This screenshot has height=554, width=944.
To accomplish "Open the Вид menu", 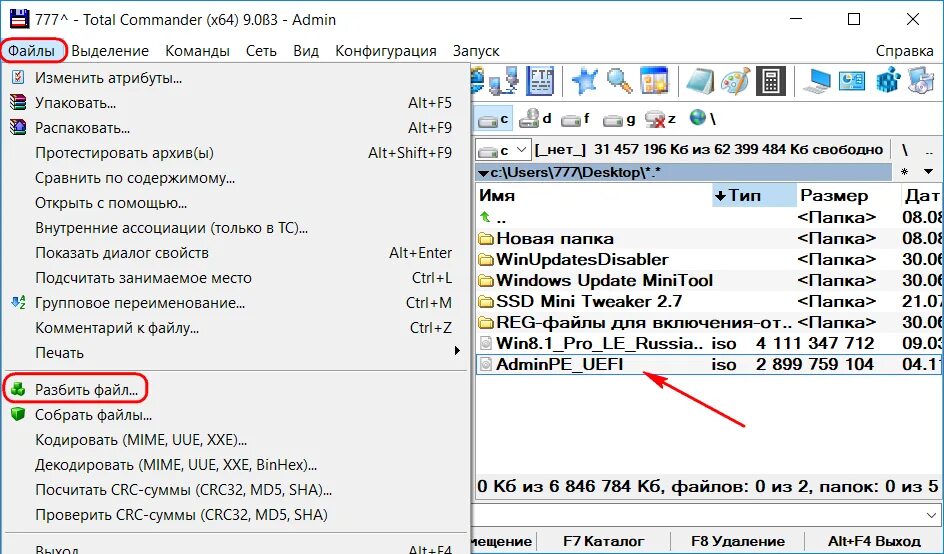I will coord(306,51).
